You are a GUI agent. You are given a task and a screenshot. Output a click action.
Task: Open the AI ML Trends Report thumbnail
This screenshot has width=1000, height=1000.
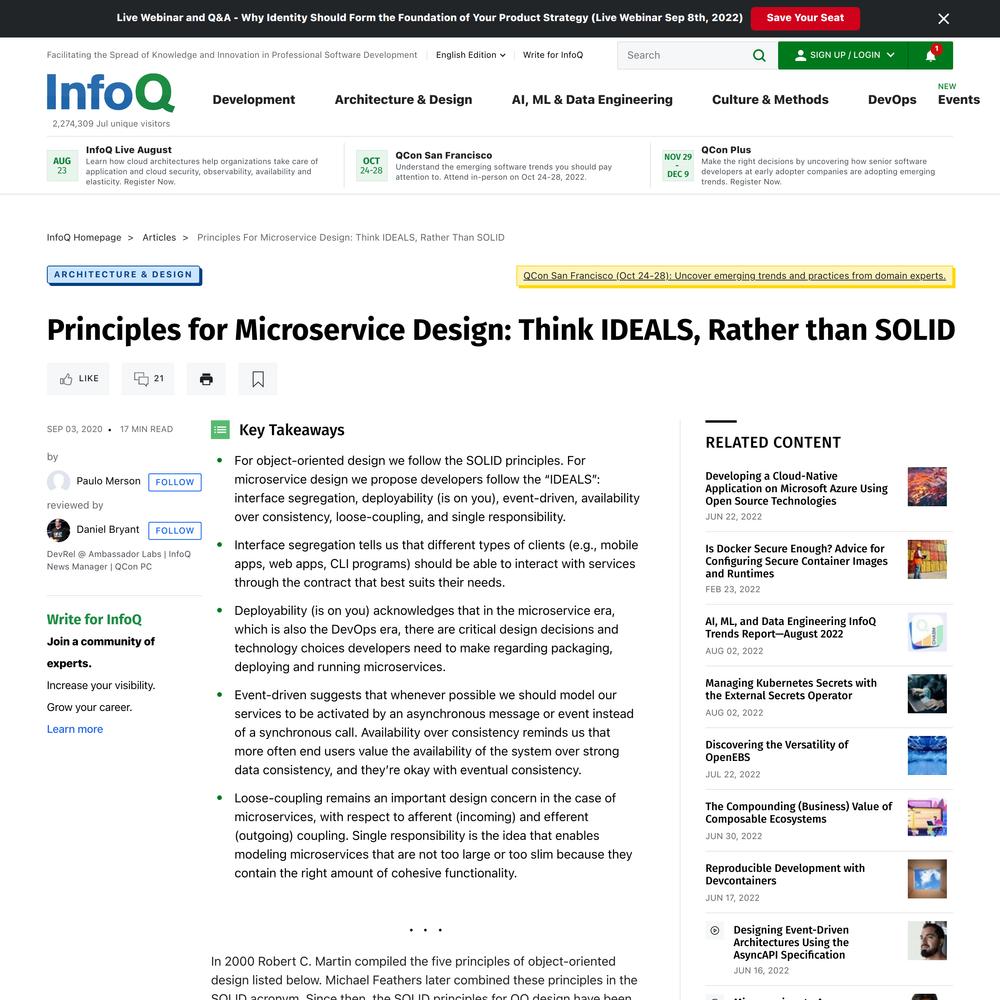[927, 632]
